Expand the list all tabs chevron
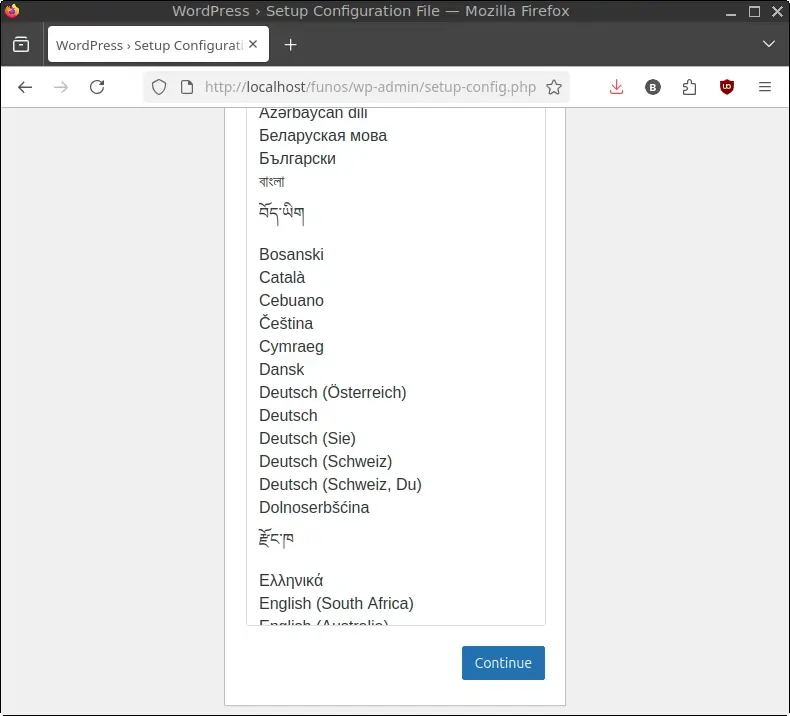The width and height of the screenshot is (790, 716). click(768, 44)
